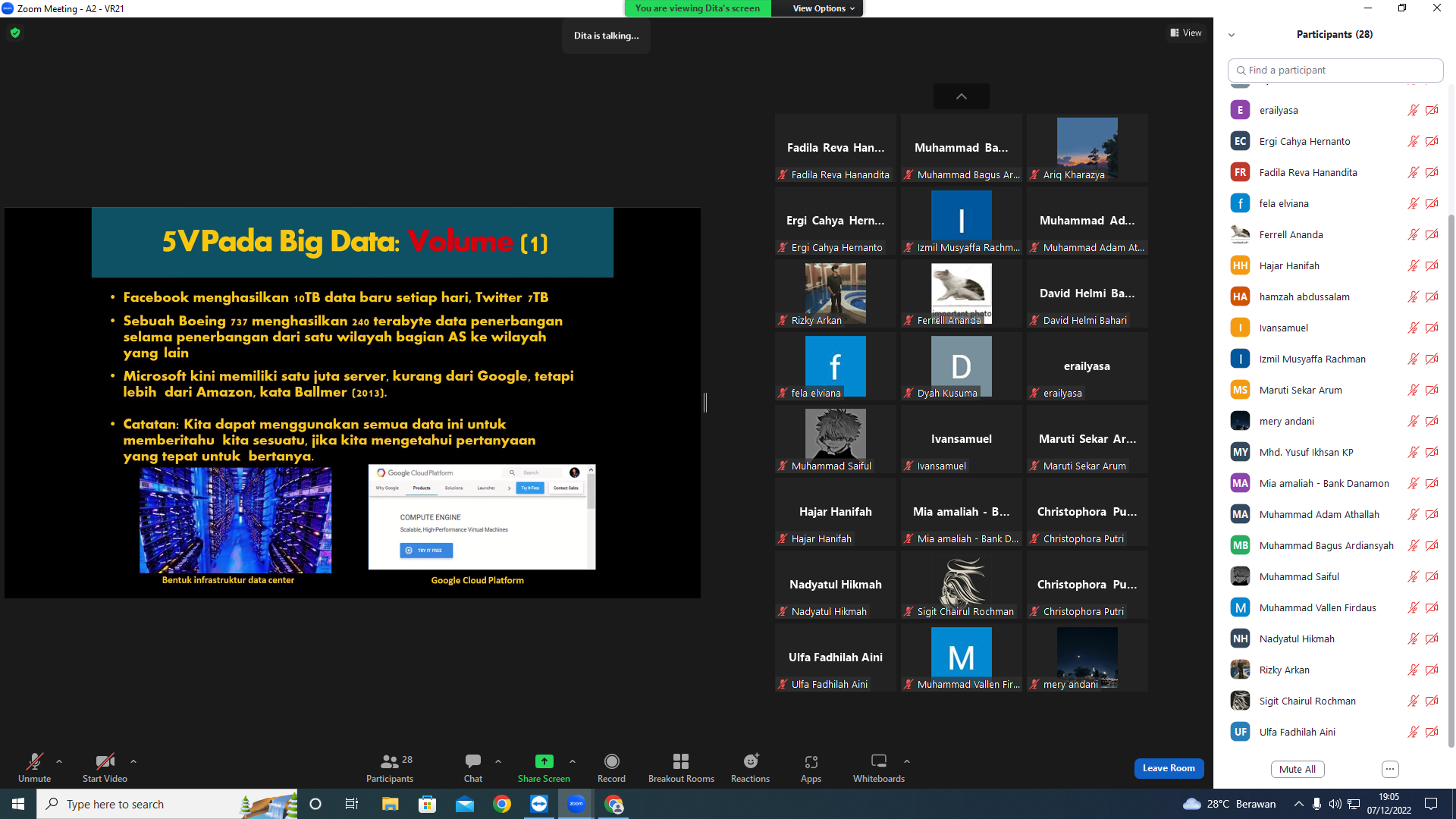Toggle mic mute for Maruti Sekar Arum
Viewport: 1456px width, 819px height.
(x=1413, y=390)
